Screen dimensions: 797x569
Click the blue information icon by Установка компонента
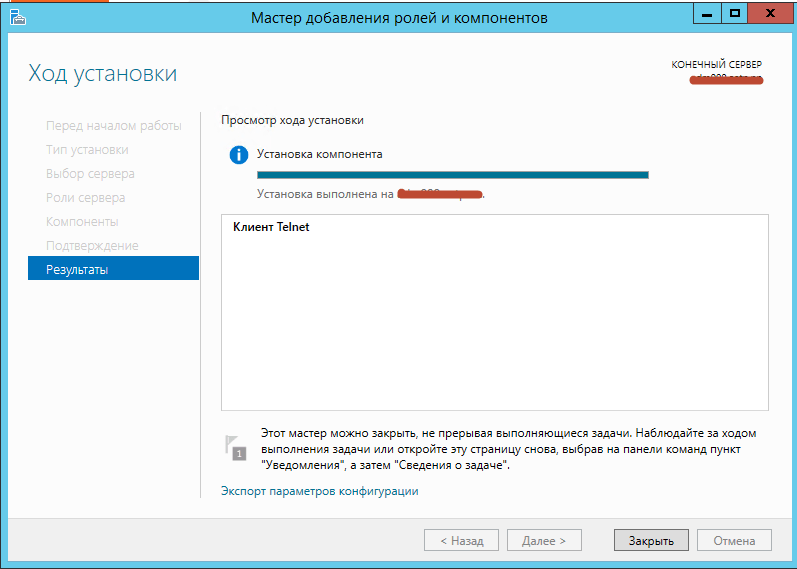coord(239,155)
